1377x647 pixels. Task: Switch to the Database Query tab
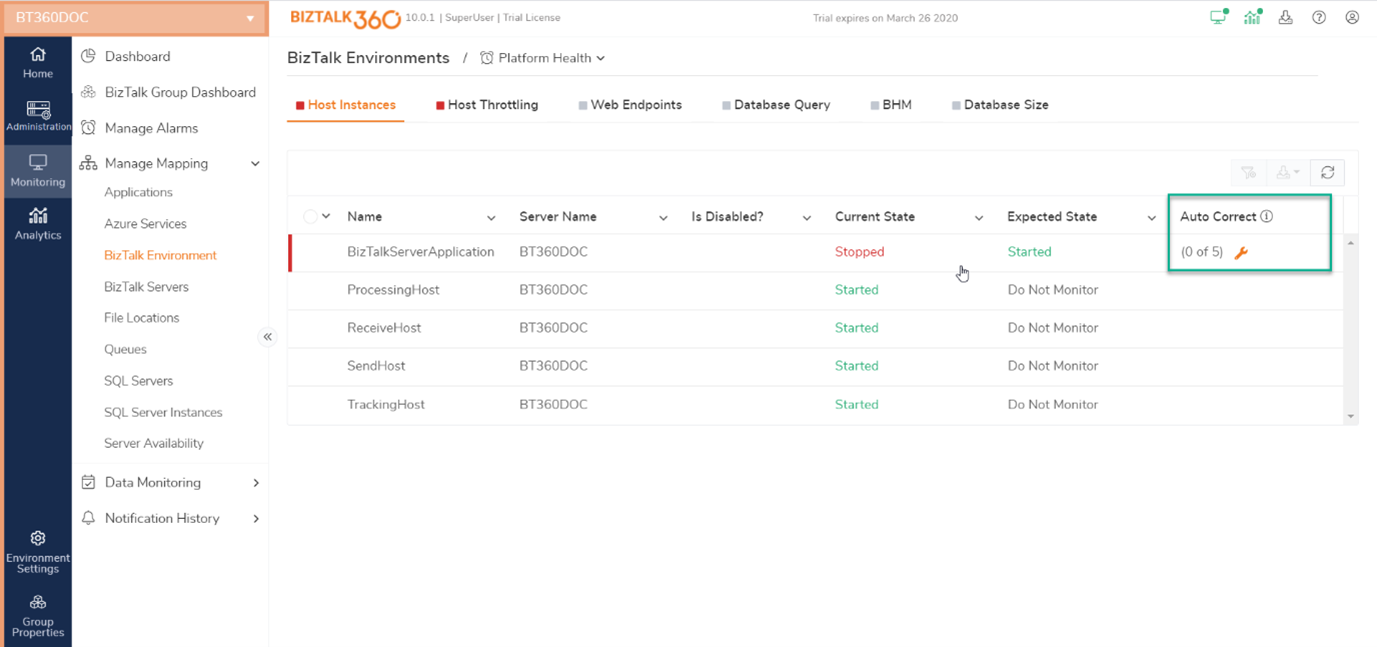[x=776, y=105]
